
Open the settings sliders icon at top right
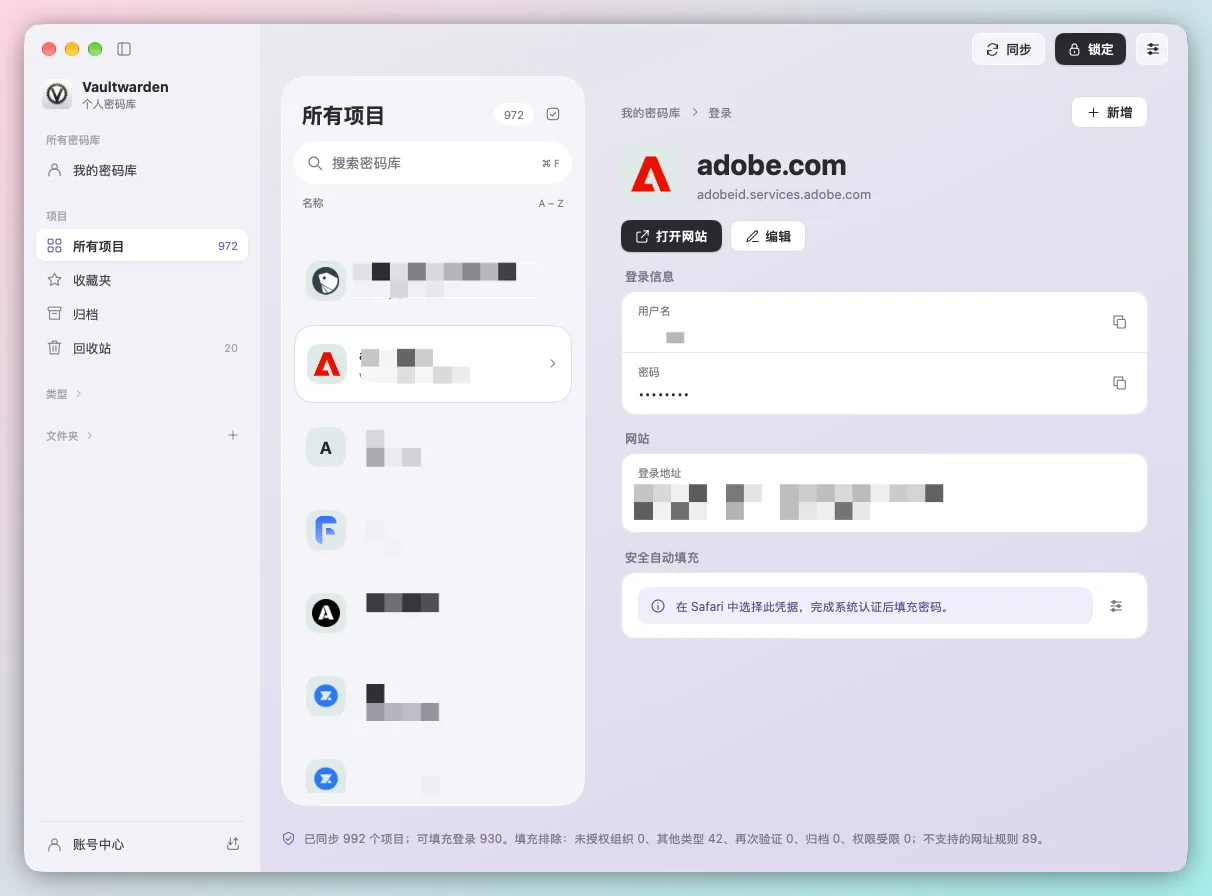coord(1152,49)
